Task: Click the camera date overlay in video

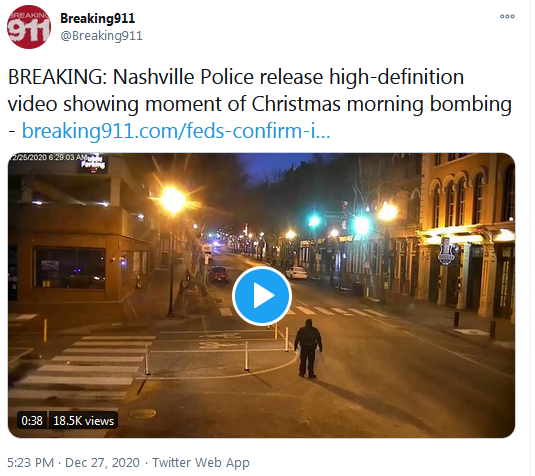Action: pos(48,158)
